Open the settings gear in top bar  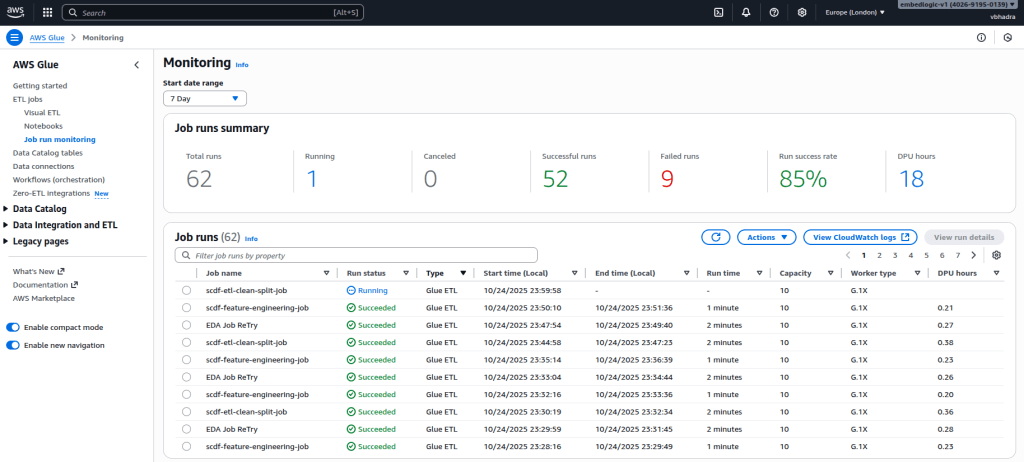pyautogui.click(x=802, y=12)
